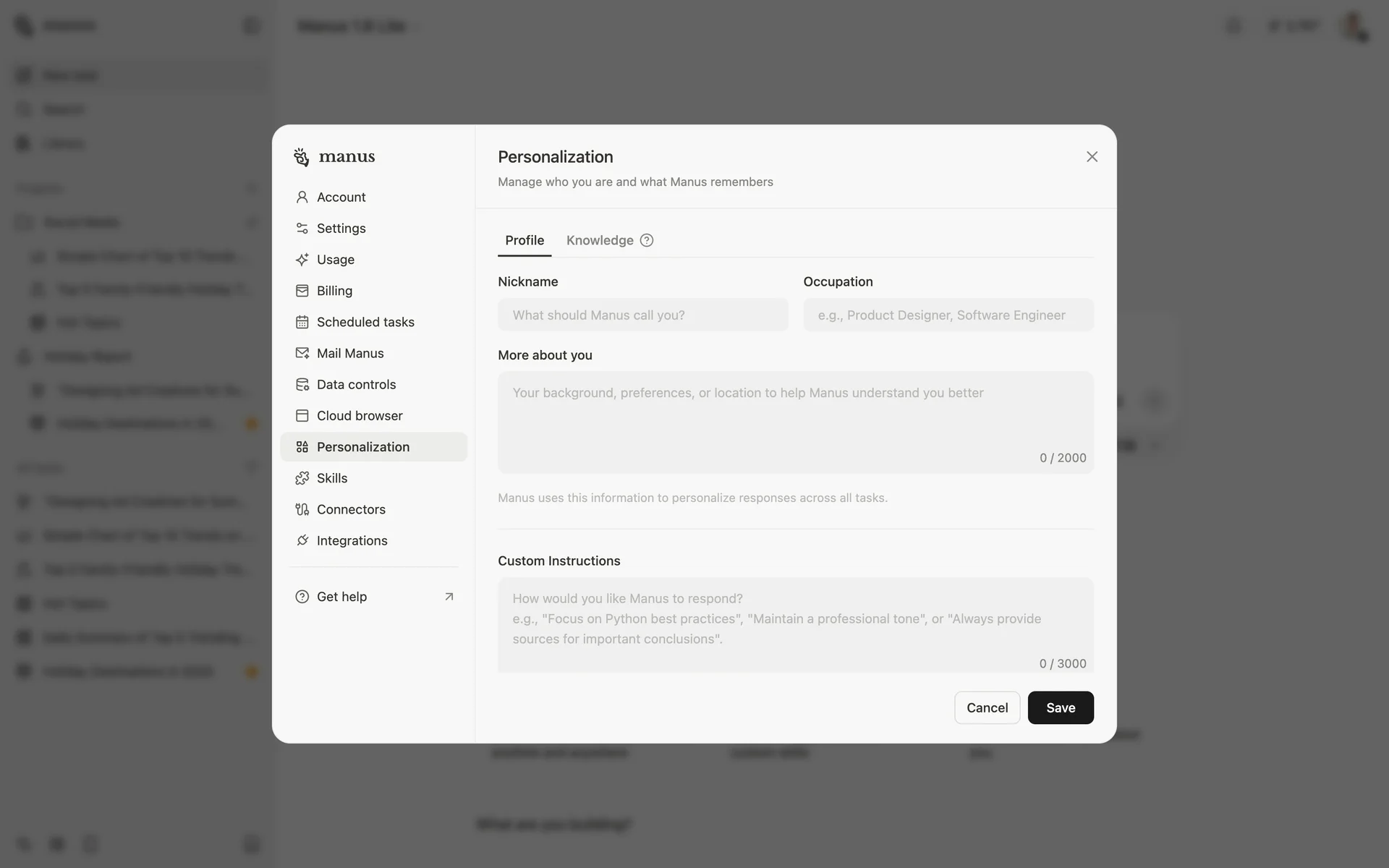Viewport: 1389px width, 868px height.
Task: Click the Usage sparkle icon
Action: click(x=302, y=260)
